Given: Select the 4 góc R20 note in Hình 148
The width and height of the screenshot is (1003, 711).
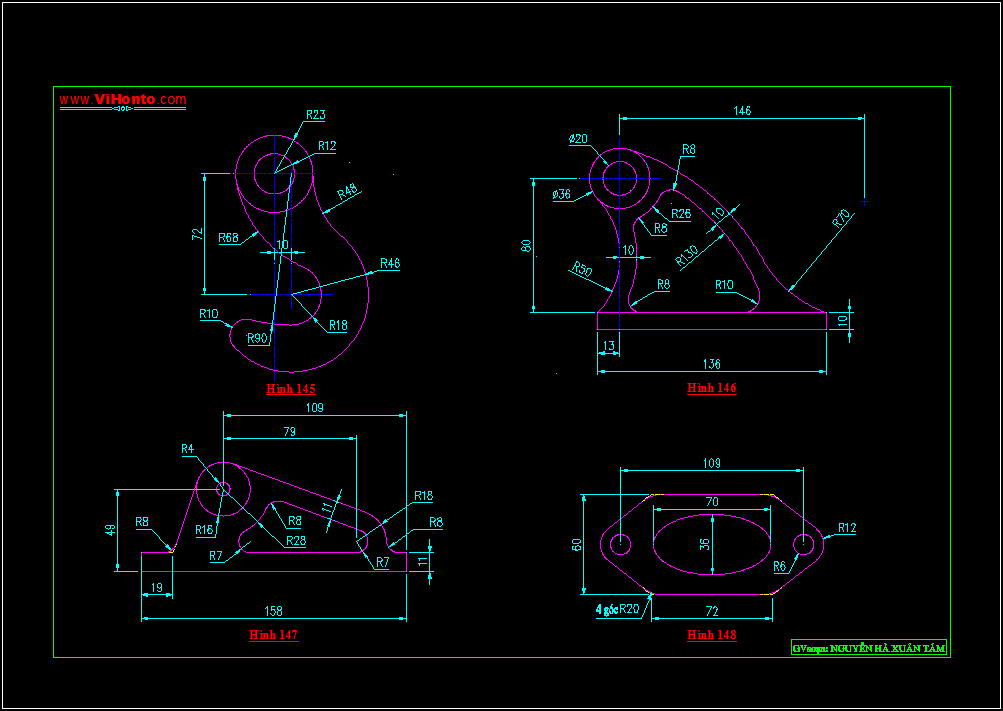Looking at the screenshot, I should click(x=615, y=607).
